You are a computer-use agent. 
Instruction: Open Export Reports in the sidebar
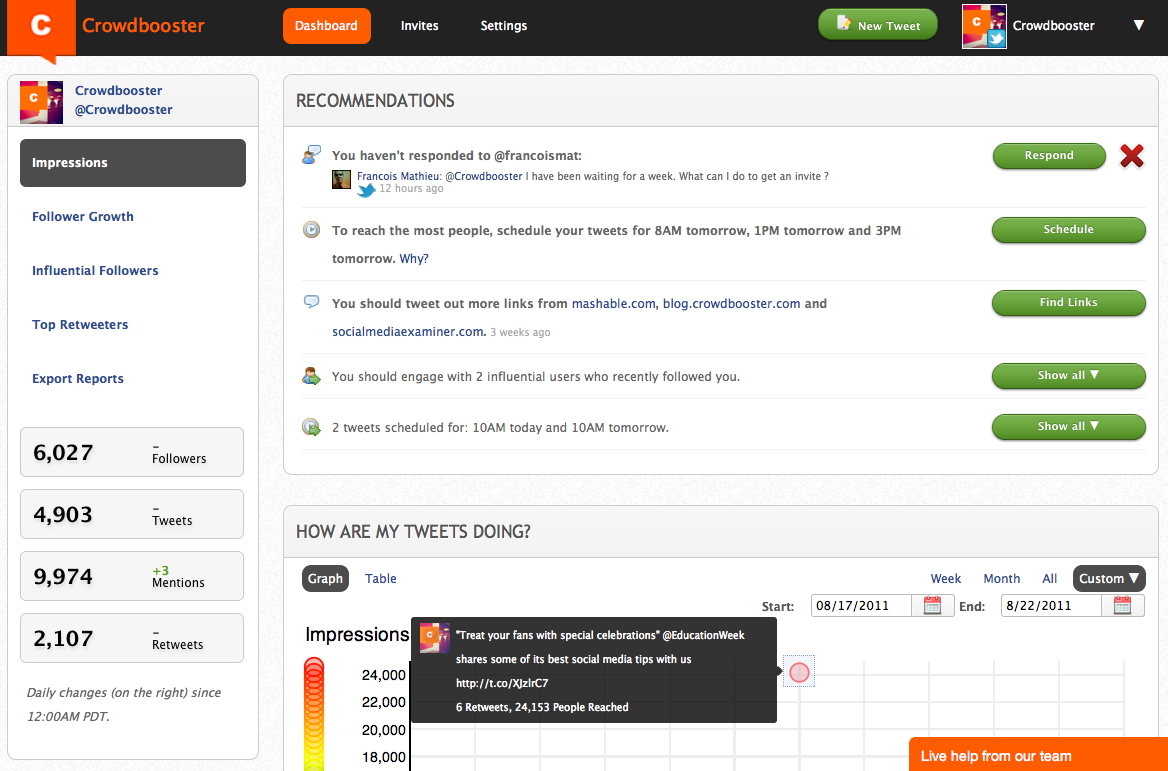tap(77, 378)
